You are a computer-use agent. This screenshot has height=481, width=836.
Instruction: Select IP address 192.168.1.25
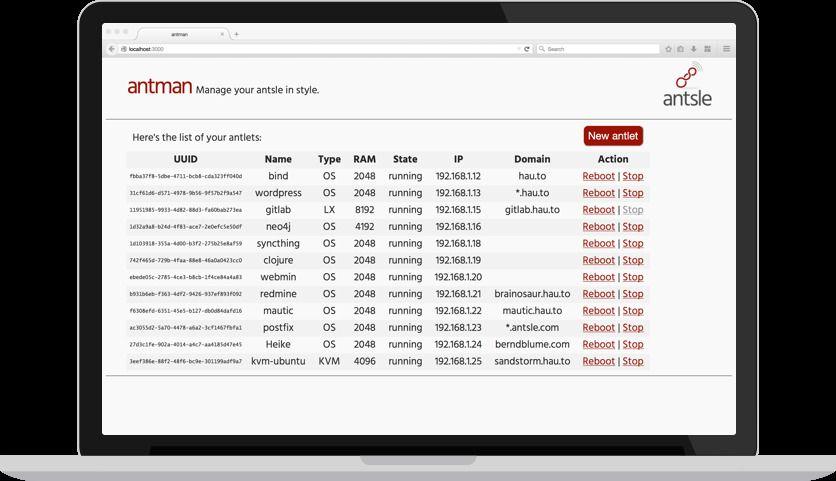(458, 361)
